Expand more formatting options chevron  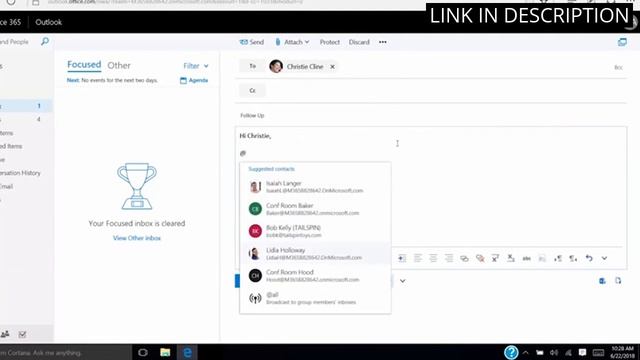coord(604,258)
